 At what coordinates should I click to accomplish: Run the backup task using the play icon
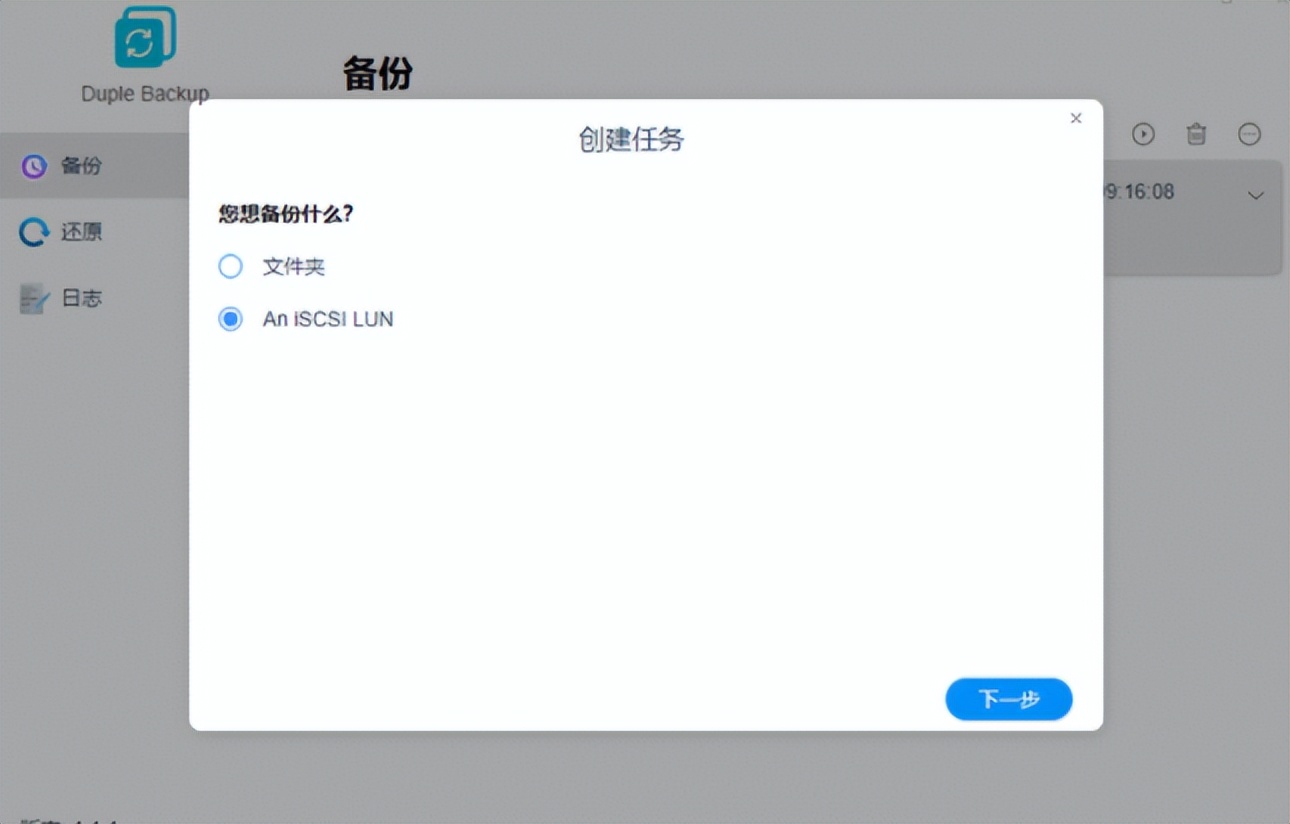(x=1143, y=134)
